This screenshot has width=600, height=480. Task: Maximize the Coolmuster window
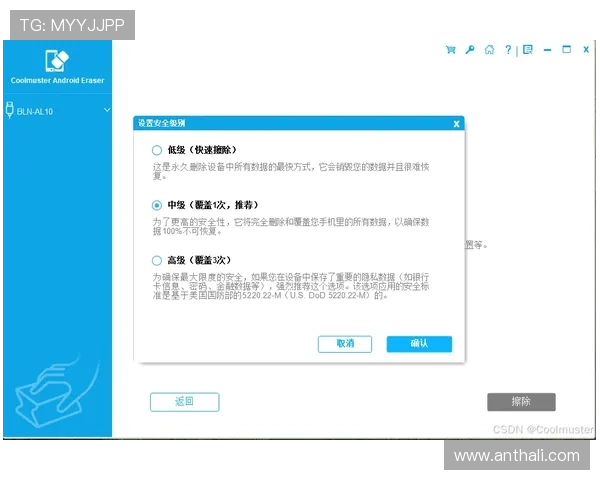click(566, 49)
